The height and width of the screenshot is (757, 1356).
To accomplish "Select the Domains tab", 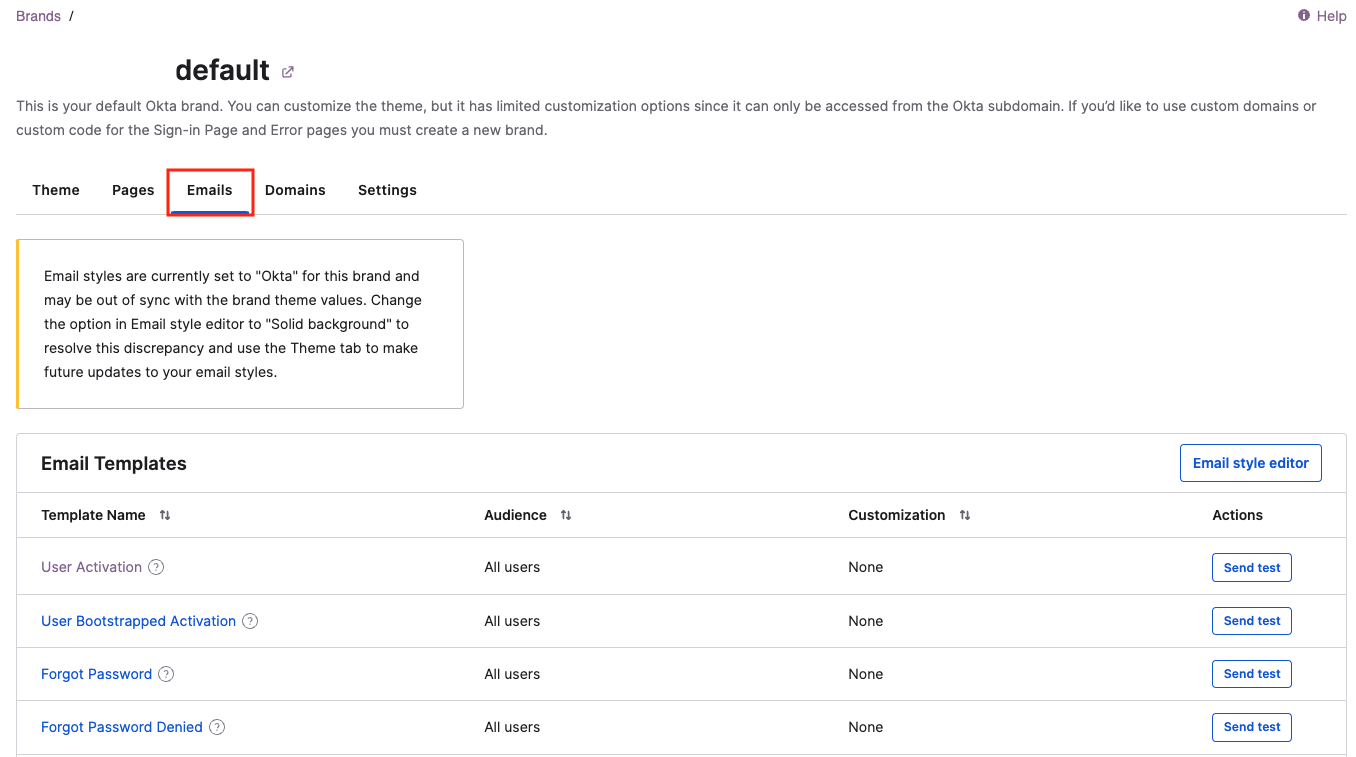I will (x=295, y=190).
